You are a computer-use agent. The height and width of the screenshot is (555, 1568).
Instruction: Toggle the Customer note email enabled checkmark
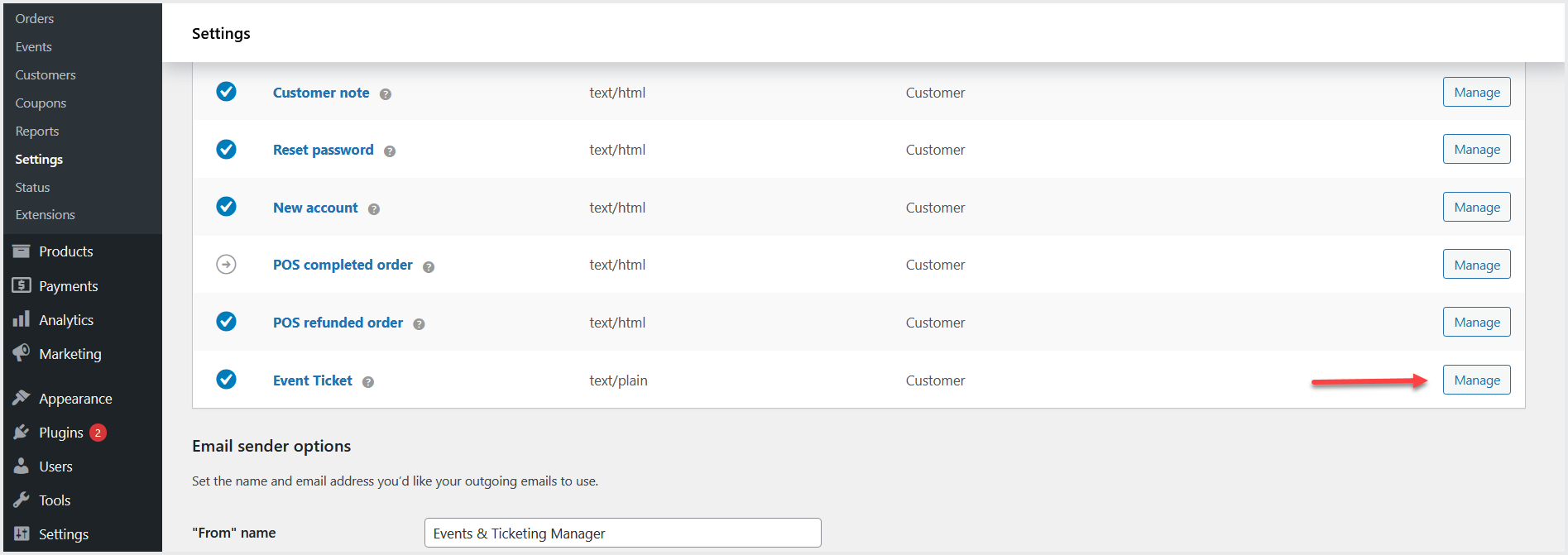(226, 92)
